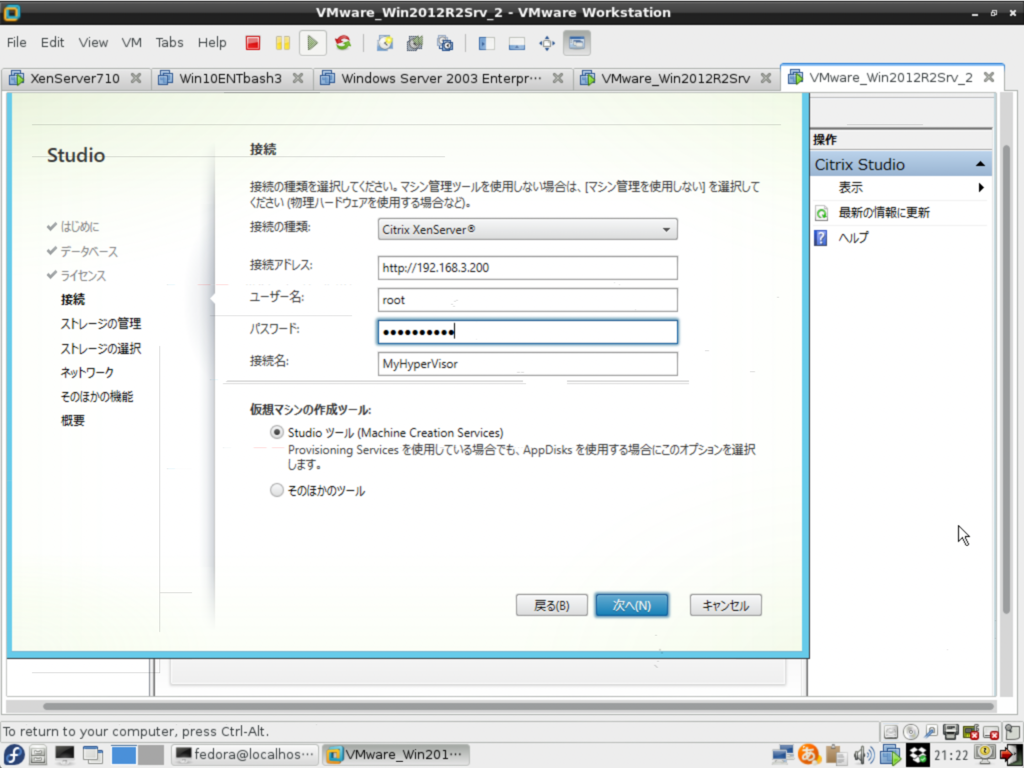Click the volume speaker tray icon
Screen dimensions: 1024x768
[x=863, y=755]
